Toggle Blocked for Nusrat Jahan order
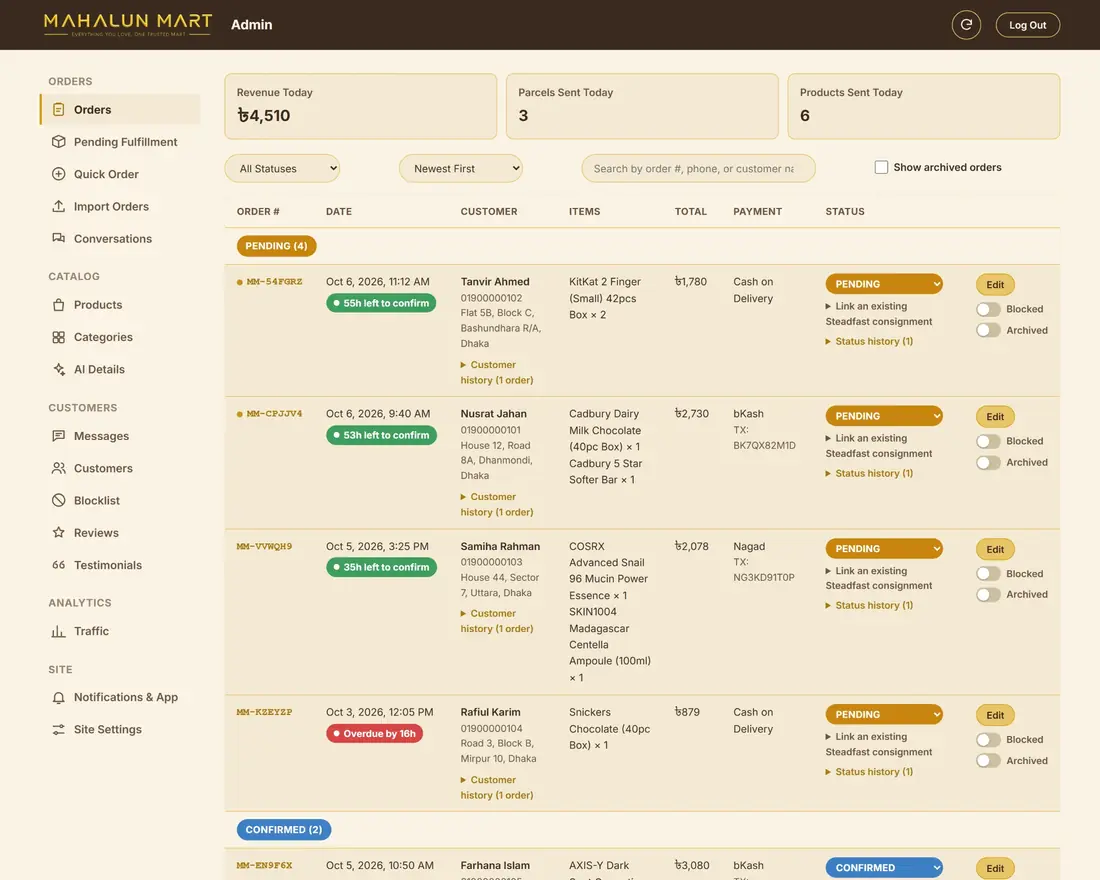This screenshot has height=880, width=1100. coord(988,441)
